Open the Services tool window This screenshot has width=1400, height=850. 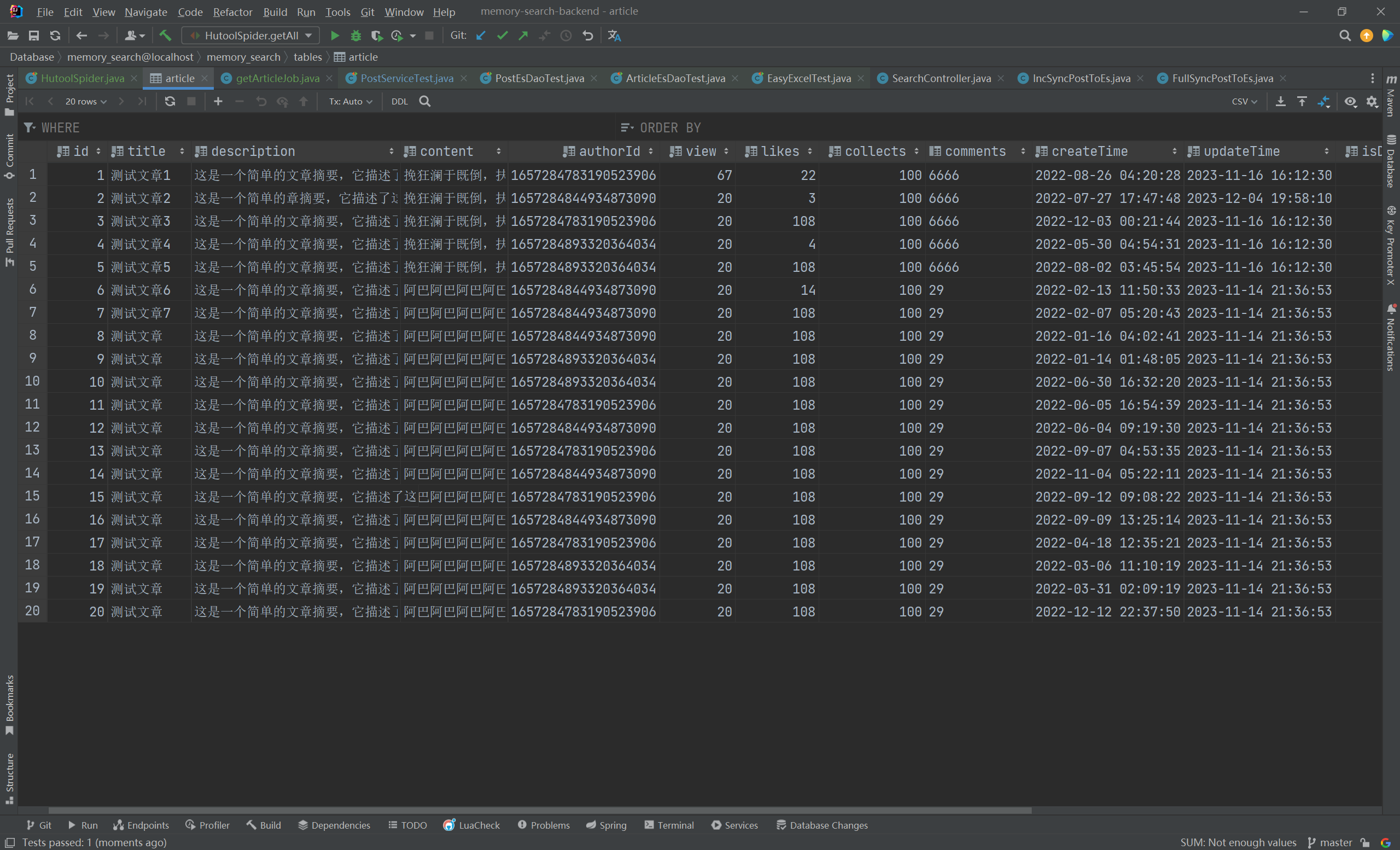click(734, 825)
